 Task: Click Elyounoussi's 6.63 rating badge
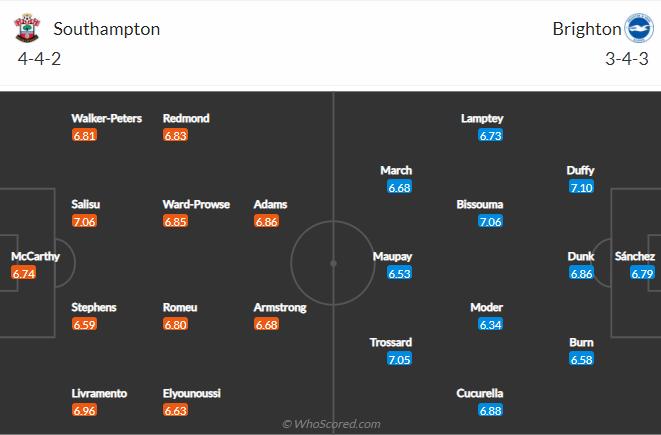coord(175,410)
